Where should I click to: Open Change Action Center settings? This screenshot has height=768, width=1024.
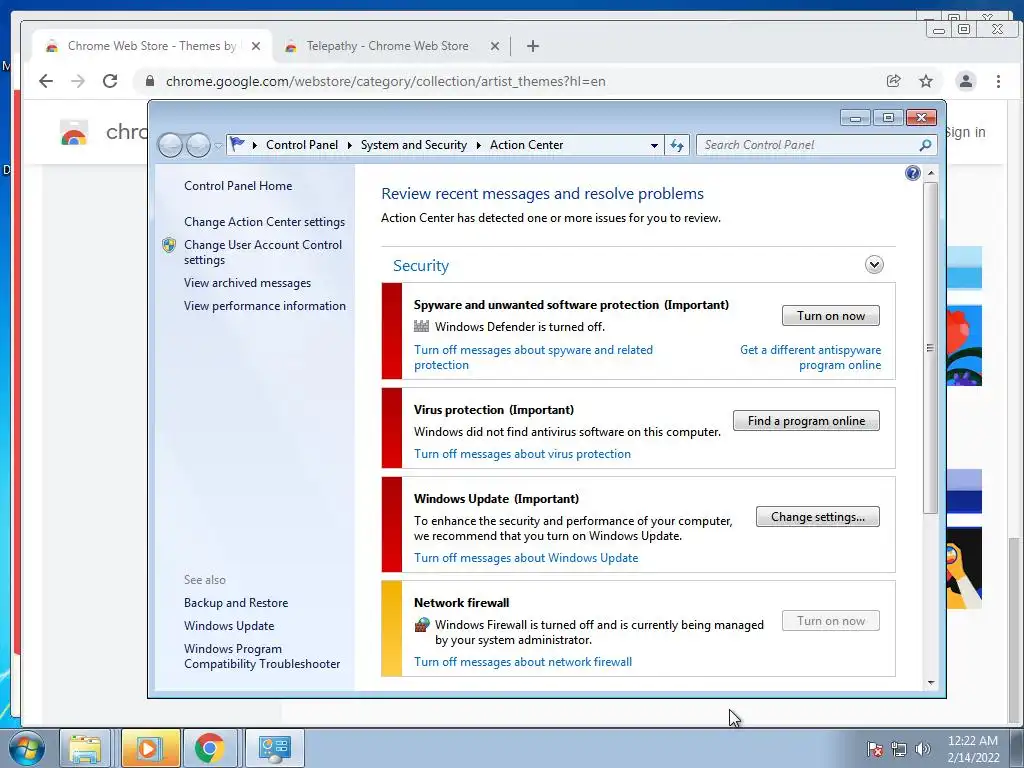click(x=264, y=222)
